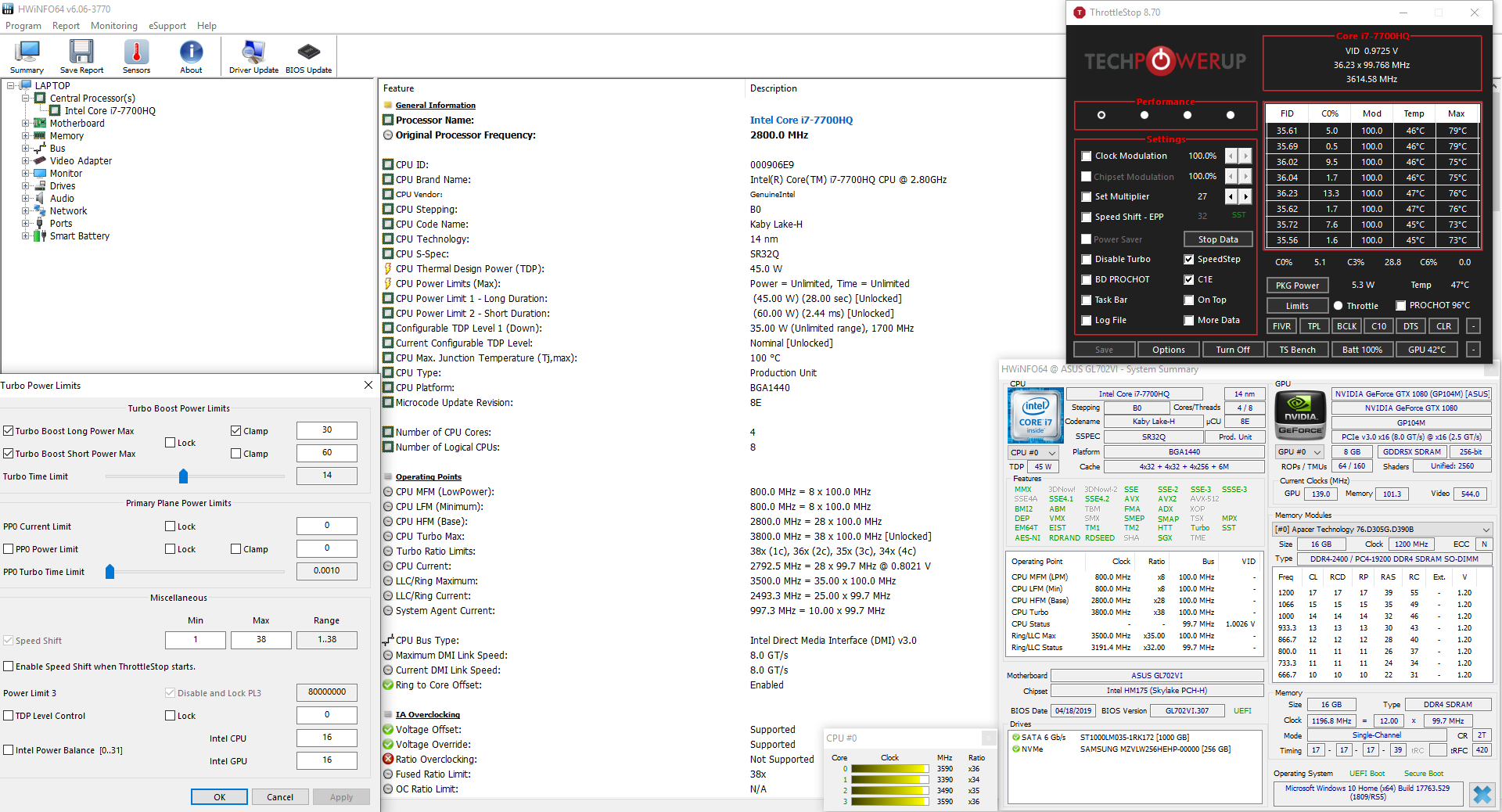The height and width of the screenshot is (812, 1502).
Task: Select Ports node in tree
Action: click(61, 224)
